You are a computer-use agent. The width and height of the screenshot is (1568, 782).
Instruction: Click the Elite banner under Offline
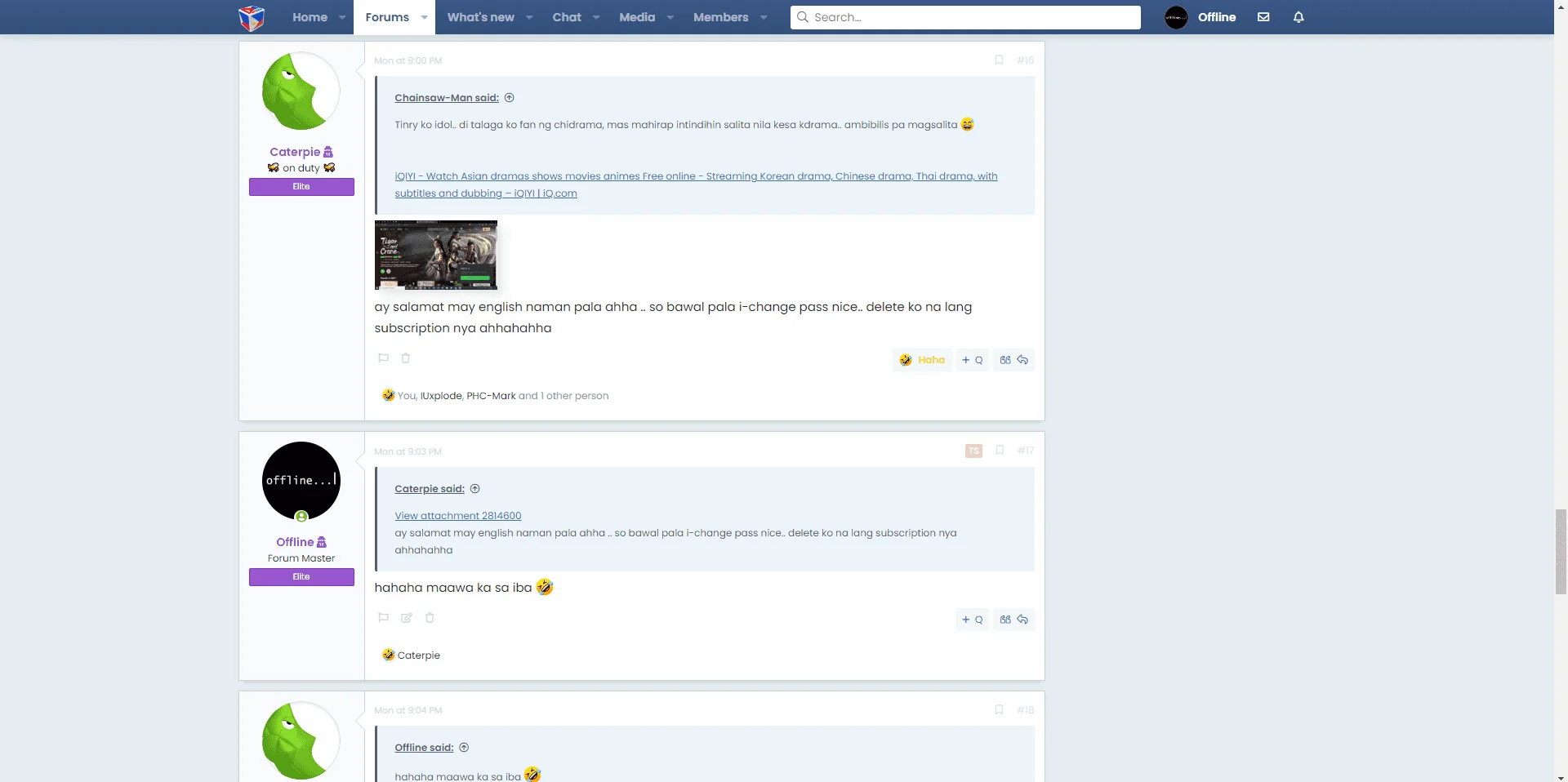click(x=301, y=577)
